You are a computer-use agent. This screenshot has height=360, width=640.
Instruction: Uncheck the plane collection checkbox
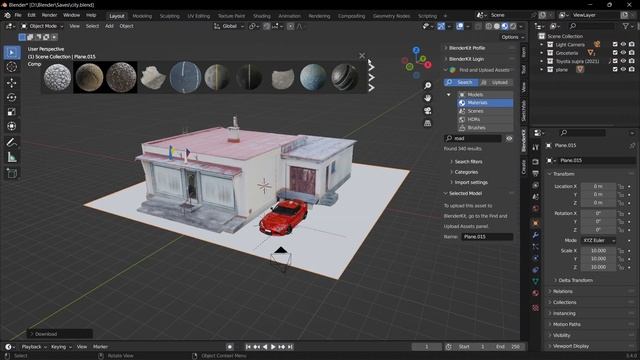pyautogui.click(x=615, y=69)
